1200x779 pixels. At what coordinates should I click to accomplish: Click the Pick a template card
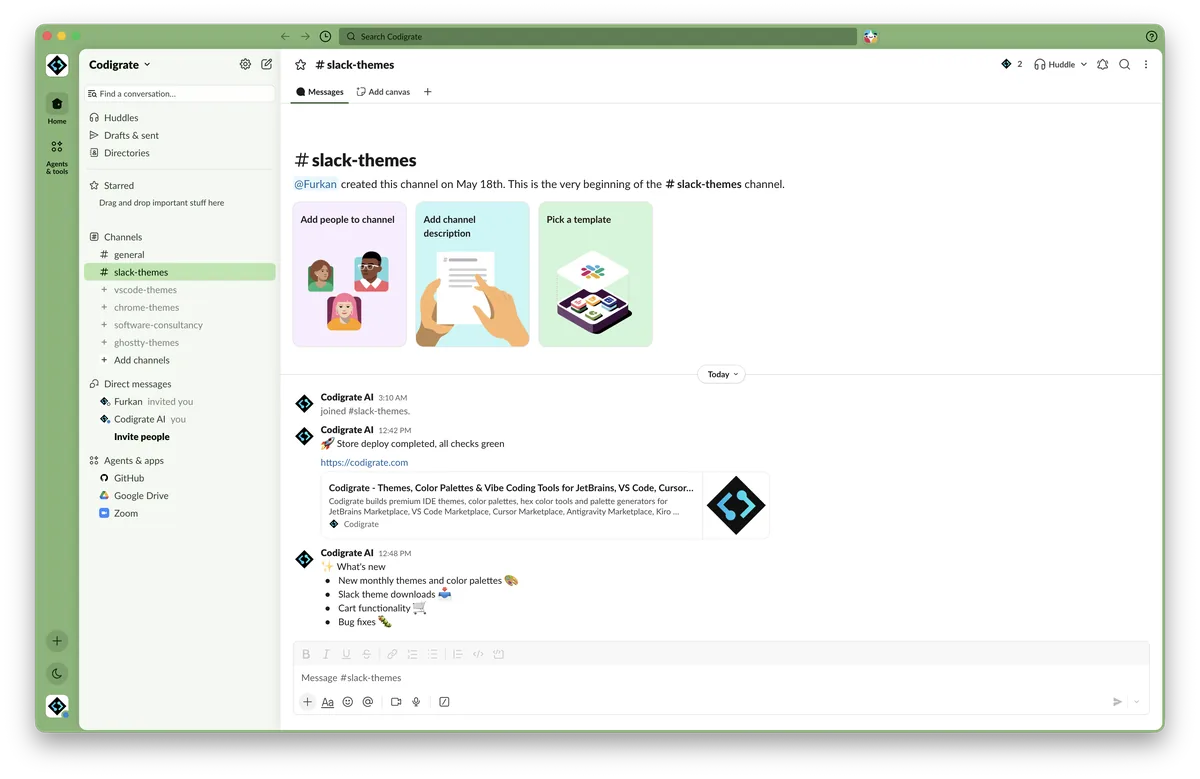[x=596, y=274]
